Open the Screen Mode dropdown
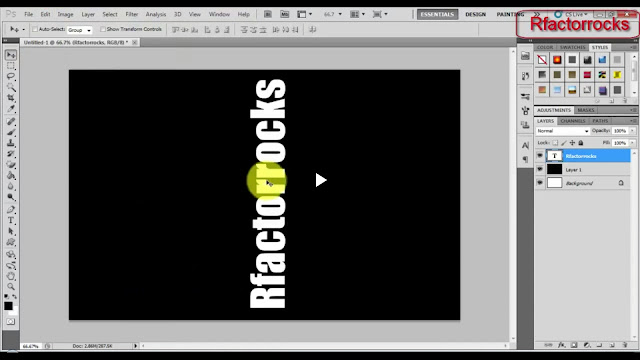The height and width of the screenshot is (360, 640). [380, 14]
